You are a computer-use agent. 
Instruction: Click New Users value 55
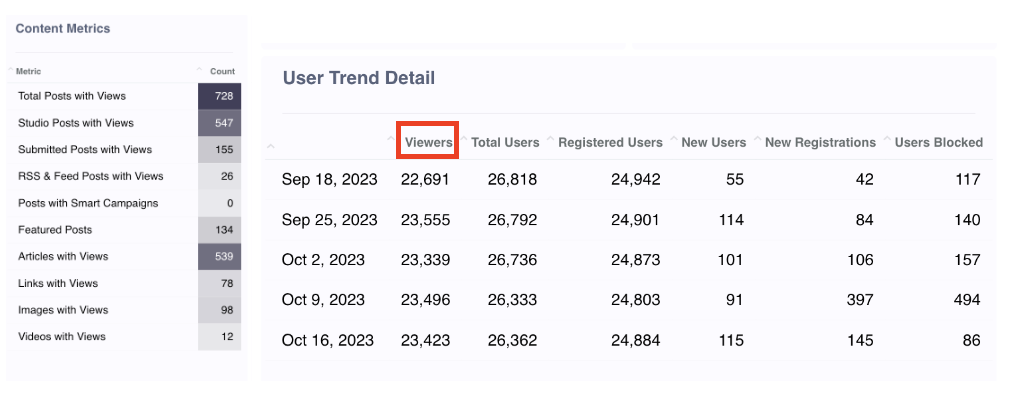[x=735, y=180]
